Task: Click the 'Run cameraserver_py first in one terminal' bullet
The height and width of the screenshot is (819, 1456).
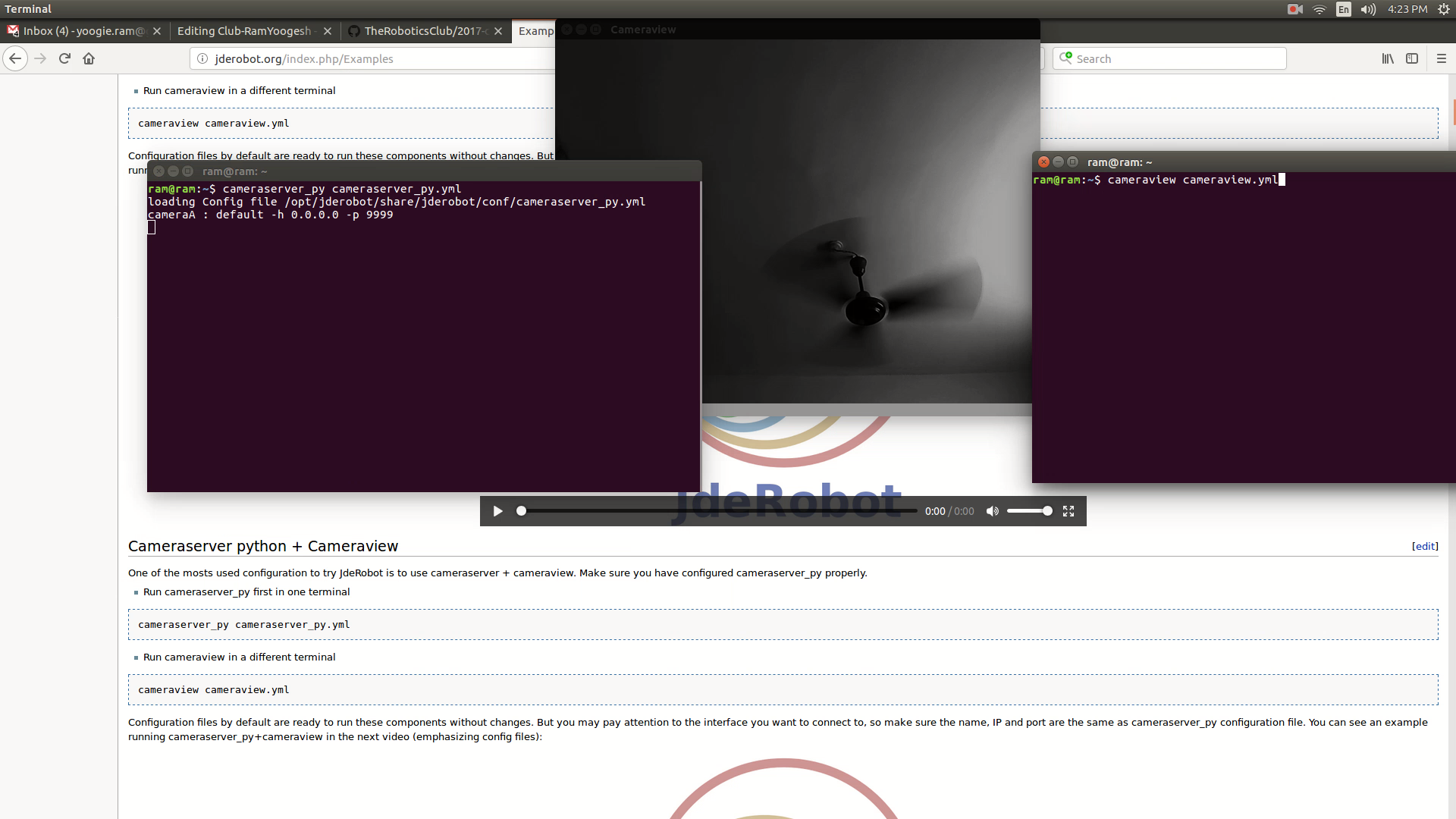Action: point(246,591)
